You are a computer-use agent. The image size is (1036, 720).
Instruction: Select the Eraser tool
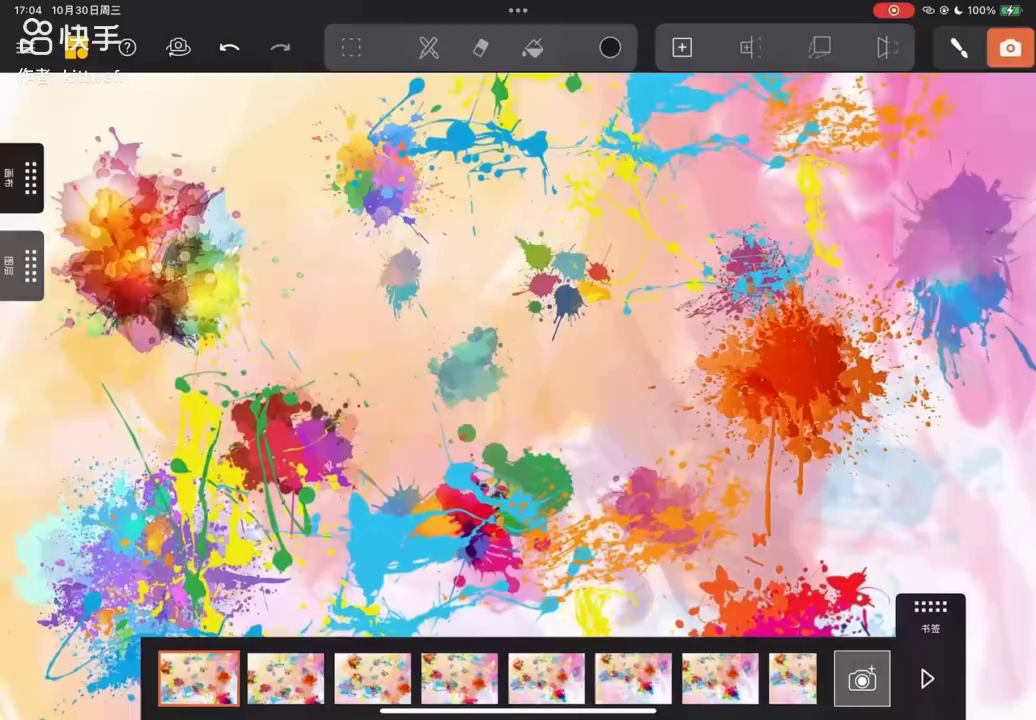pos(481,48)
